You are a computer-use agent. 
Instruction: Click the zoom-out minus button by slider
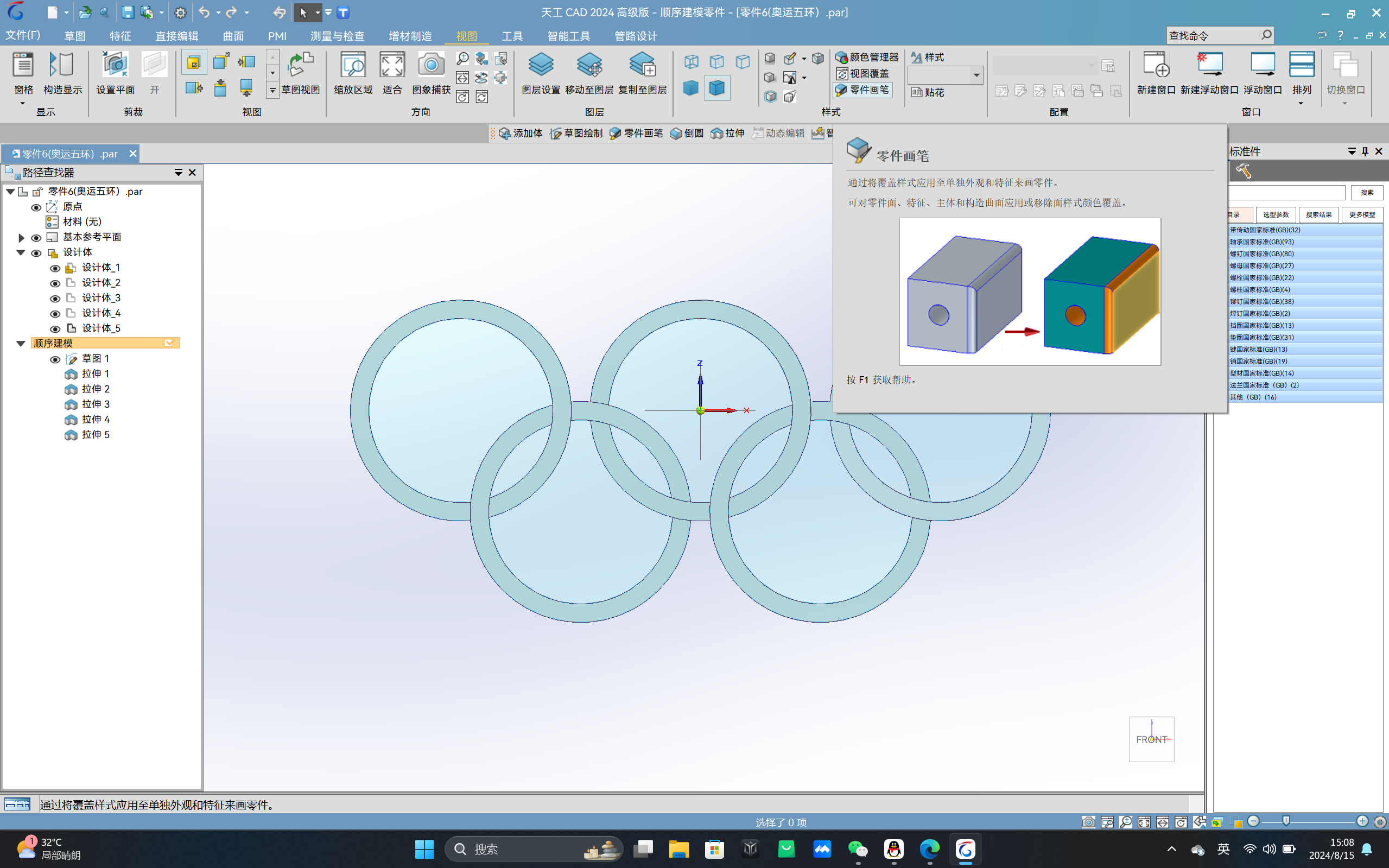coord(1253,821)
